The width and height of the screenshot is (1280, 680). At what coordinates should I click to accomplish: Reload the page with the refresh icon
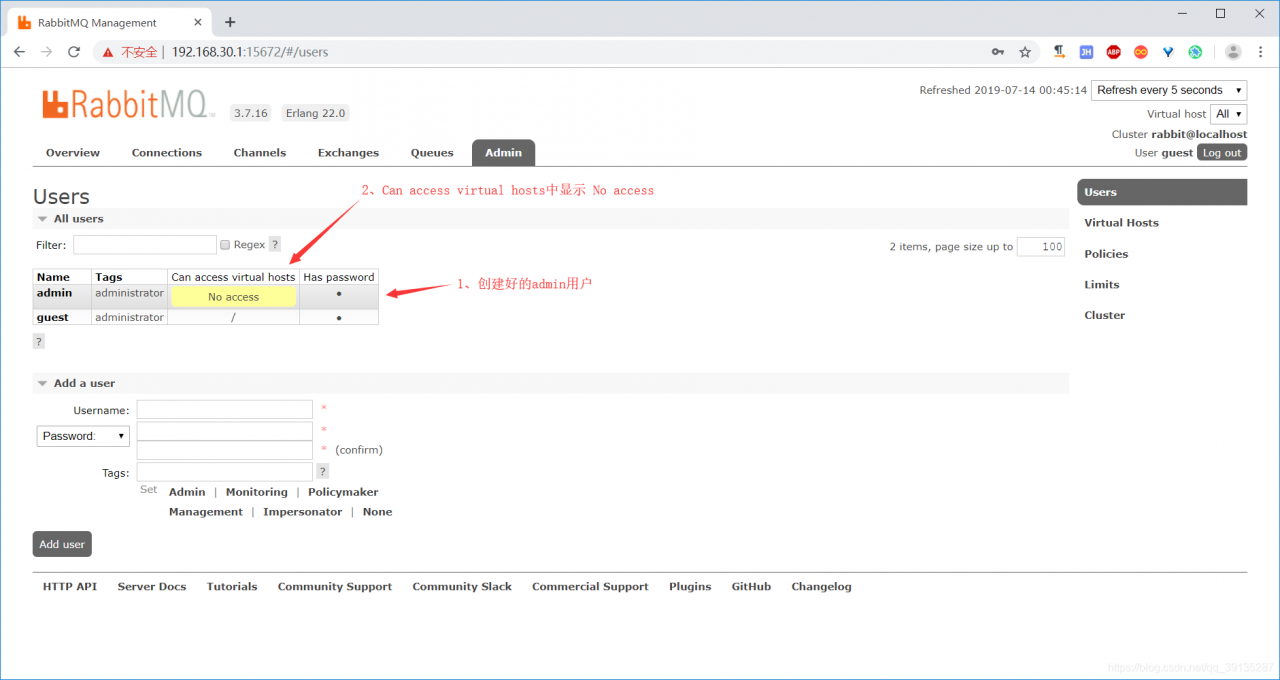tap(74, 52)
